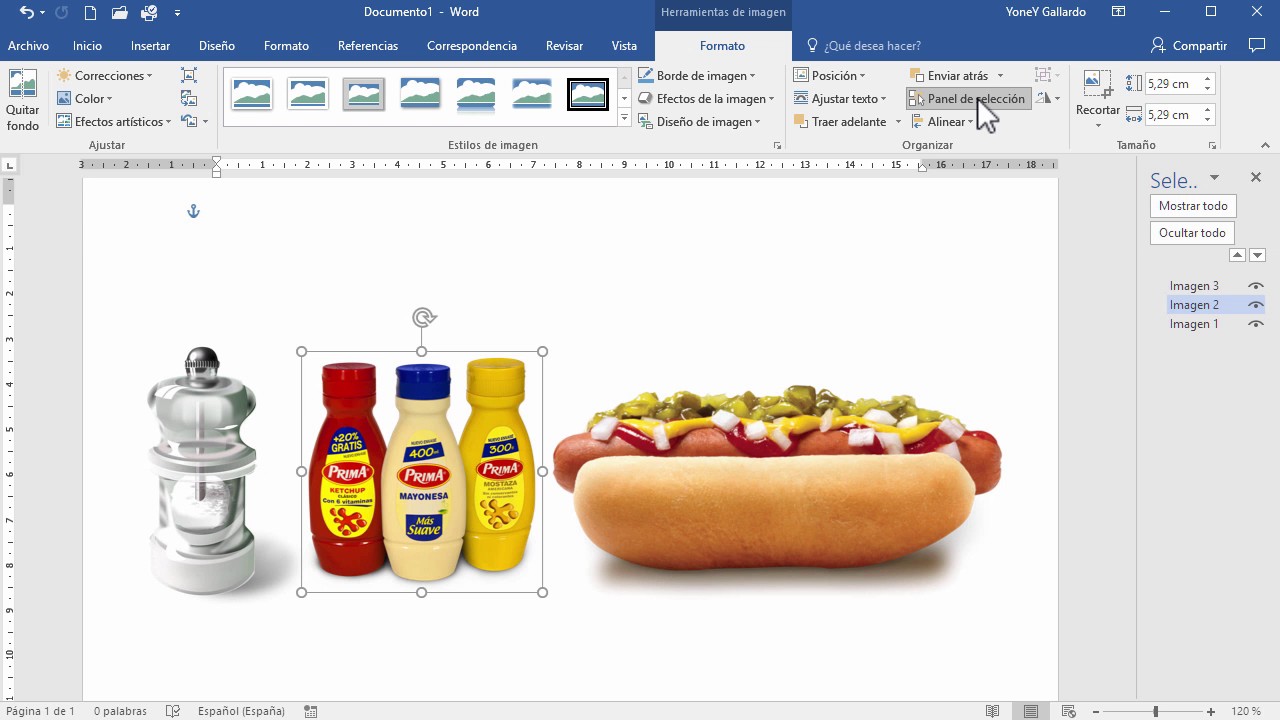Click the Restablecer imagen icon
This screenshot has width=1280, height=720.
[x=188, y=121]
